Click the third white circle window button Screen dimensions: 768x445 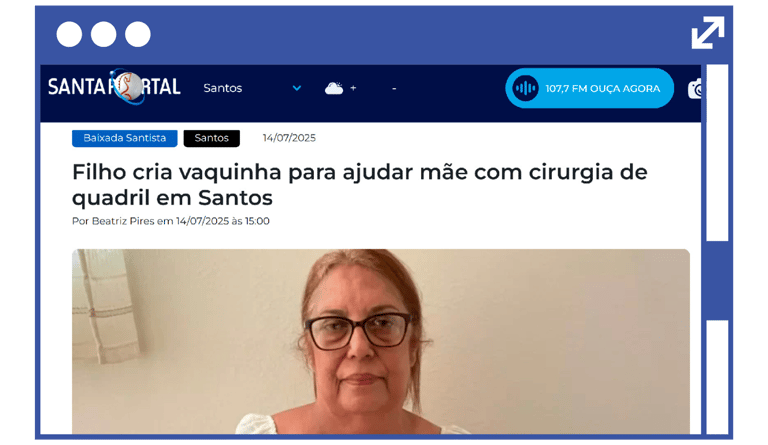point(138,34)
